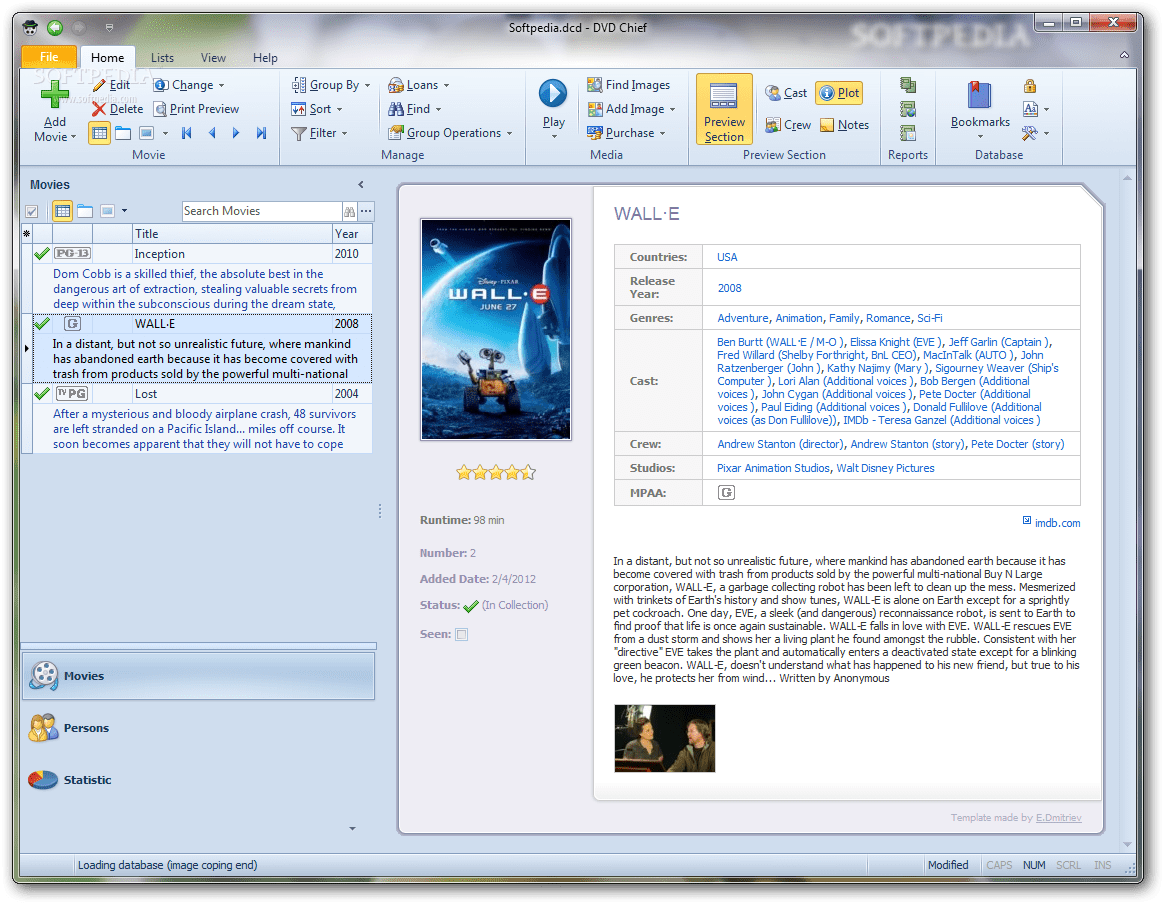Go to previous movie record
1164x904 pixels.
click(x=212, y=133)
